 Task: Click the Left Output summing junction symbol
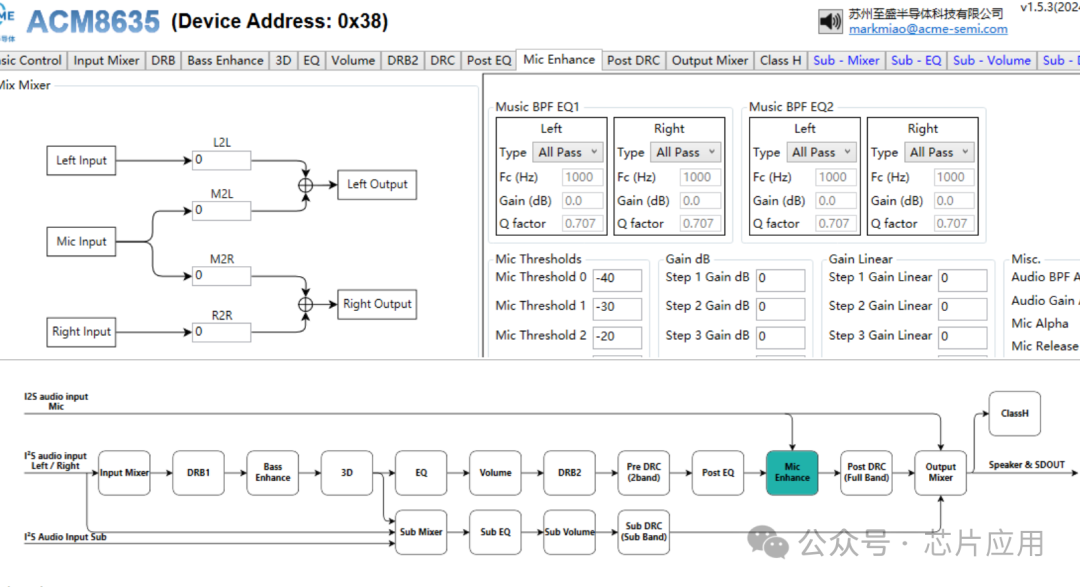[306, 185]
